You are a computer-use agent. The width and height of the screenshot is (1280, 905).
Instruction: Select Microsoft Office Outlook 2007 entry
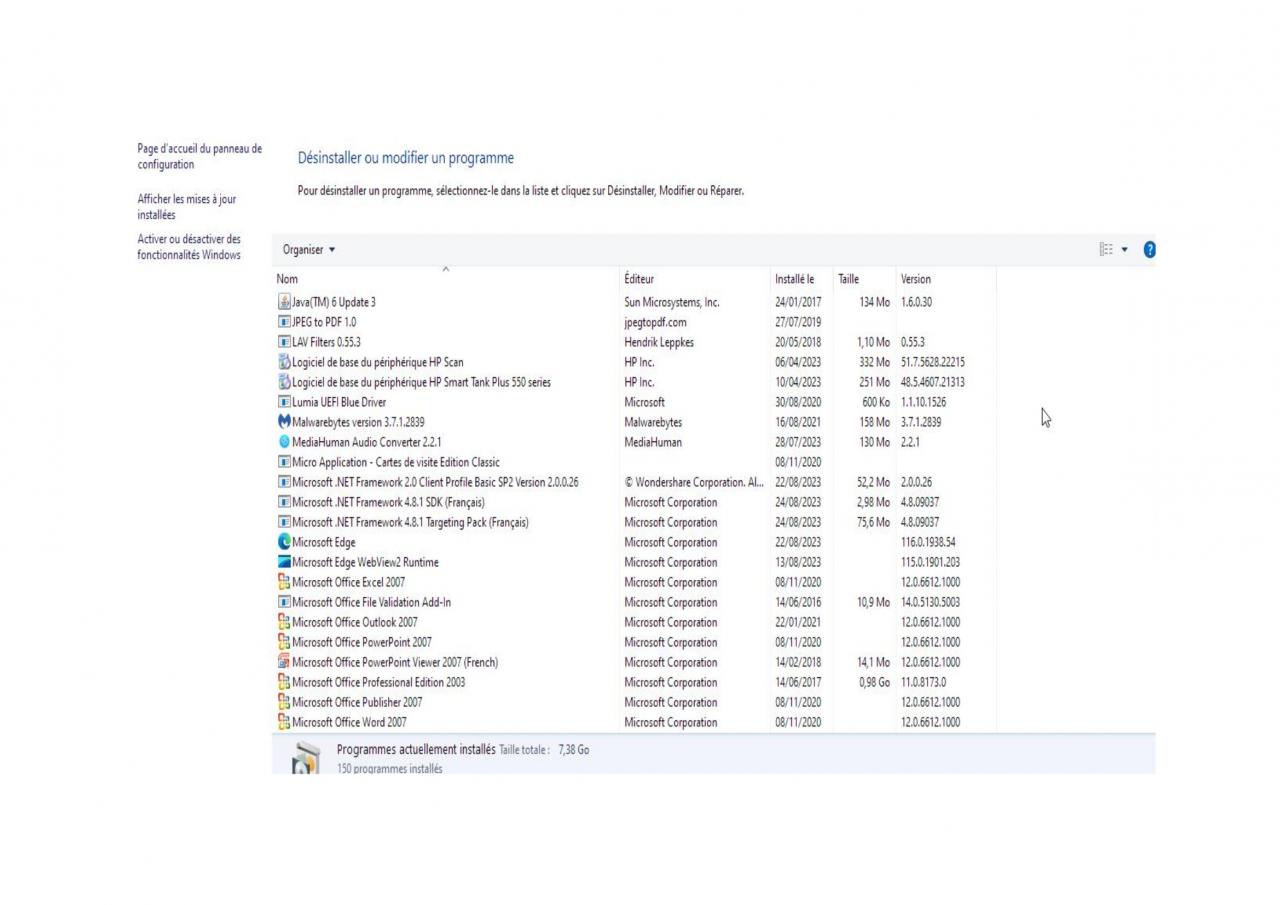coord(355,622)
